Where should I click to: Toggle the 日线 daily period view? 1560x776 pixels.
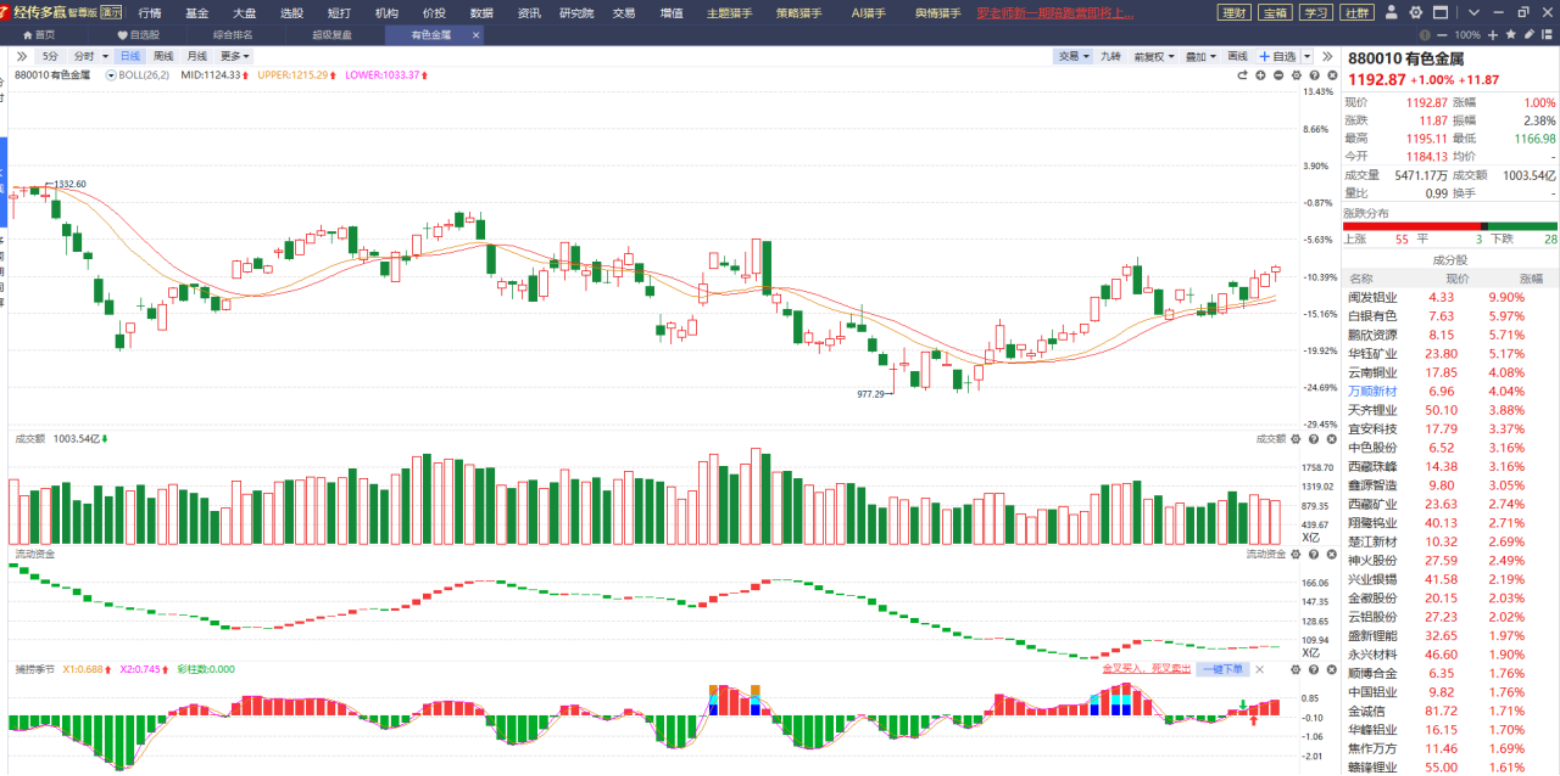point(130,56)
